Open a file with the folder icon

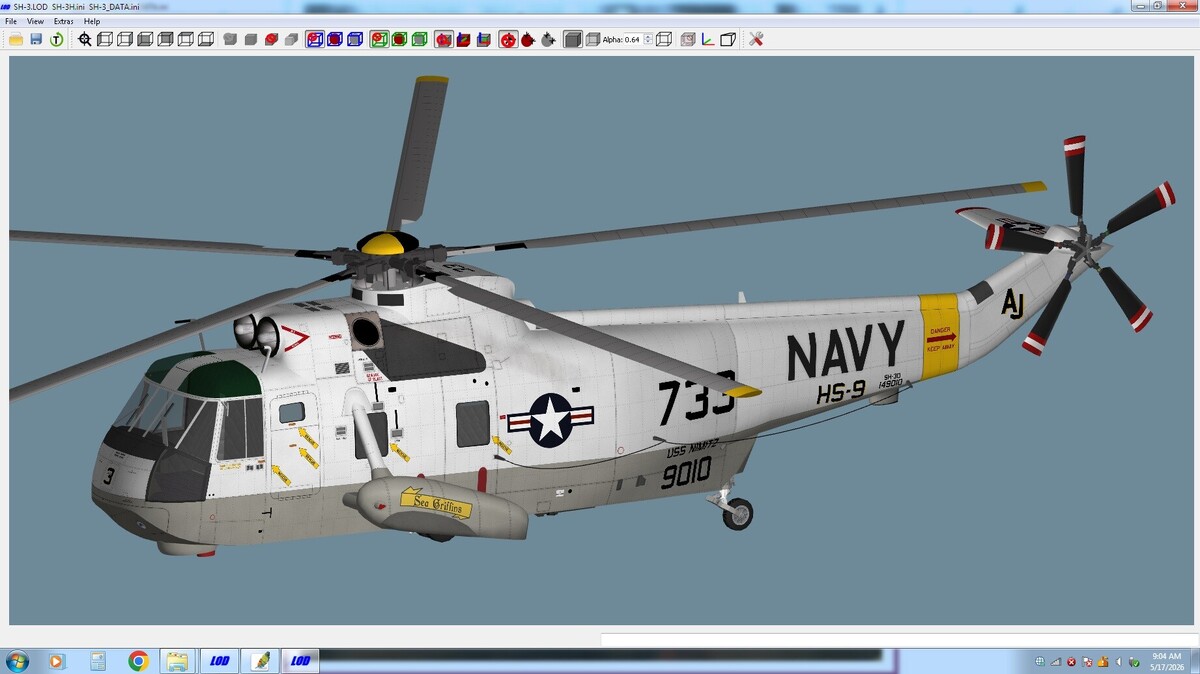click(16, 39)
